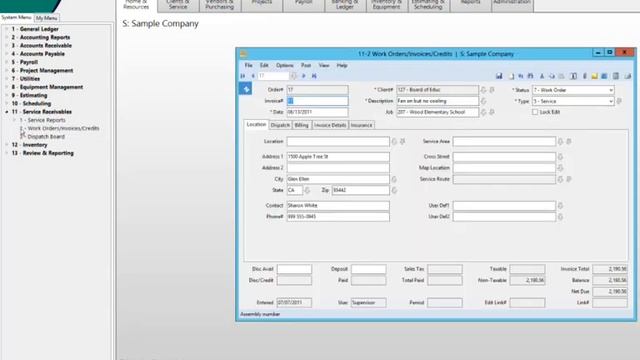
Task: Click the yellow note toolbar icon
Action: point(595,76)
